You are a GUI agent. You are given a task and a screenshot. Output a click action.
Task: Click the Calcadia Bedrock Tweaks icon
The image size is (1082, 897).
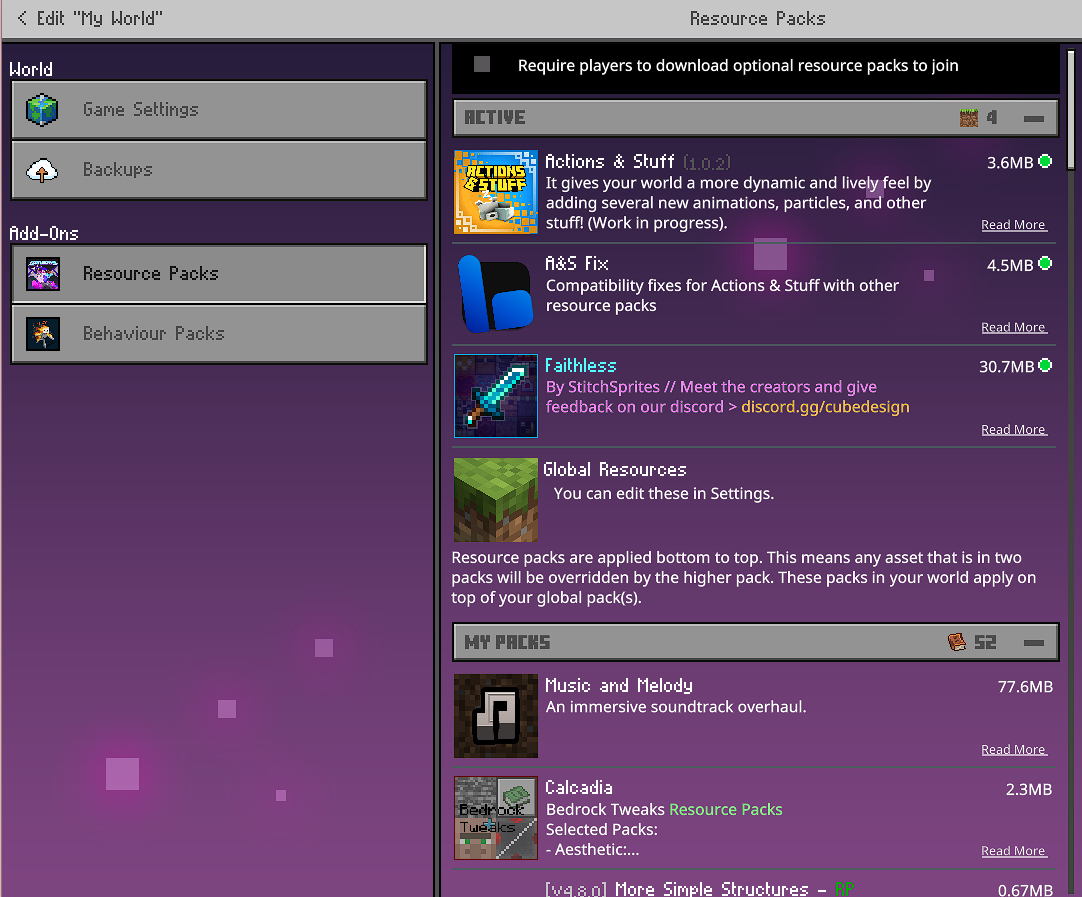495,818
